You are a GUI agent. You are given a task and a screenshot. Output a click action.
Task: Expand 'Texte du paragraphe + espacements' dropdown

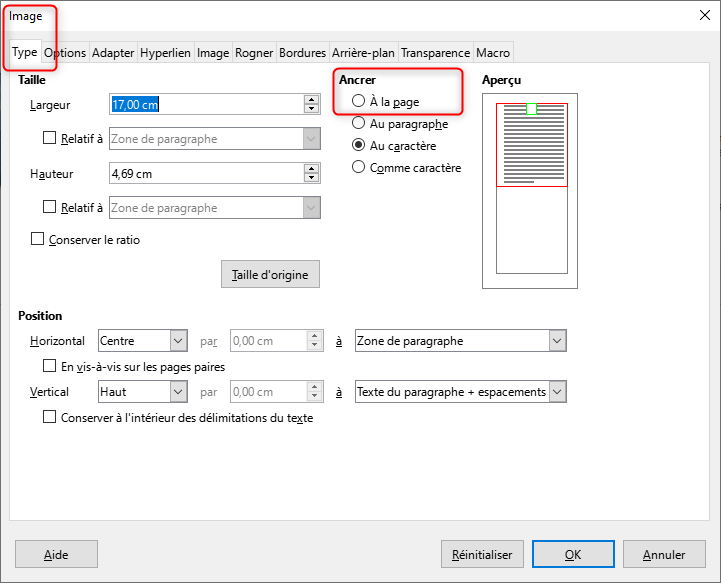tap(557, 392)
